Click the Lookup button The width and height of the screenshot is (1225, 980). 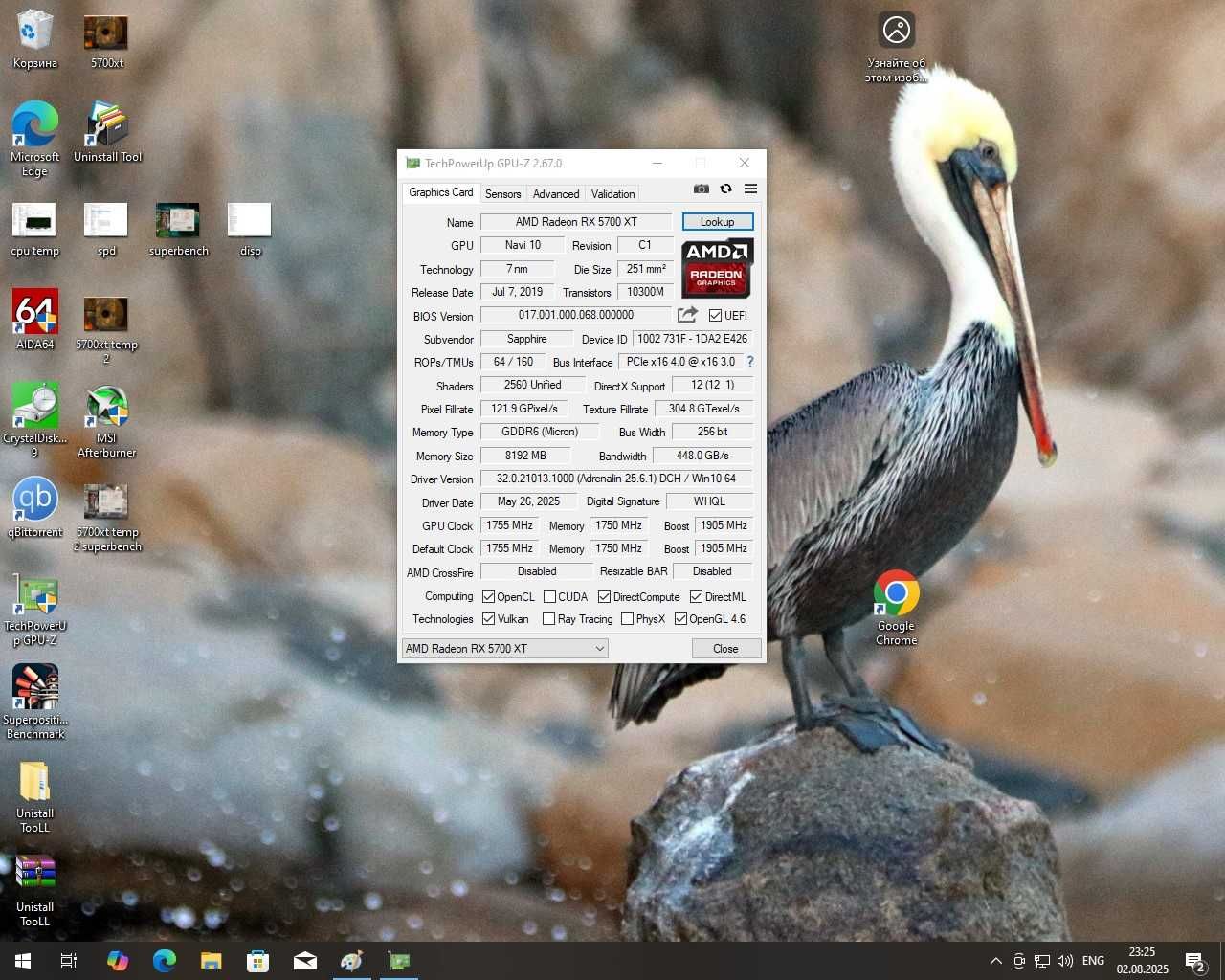coord(718,222)
